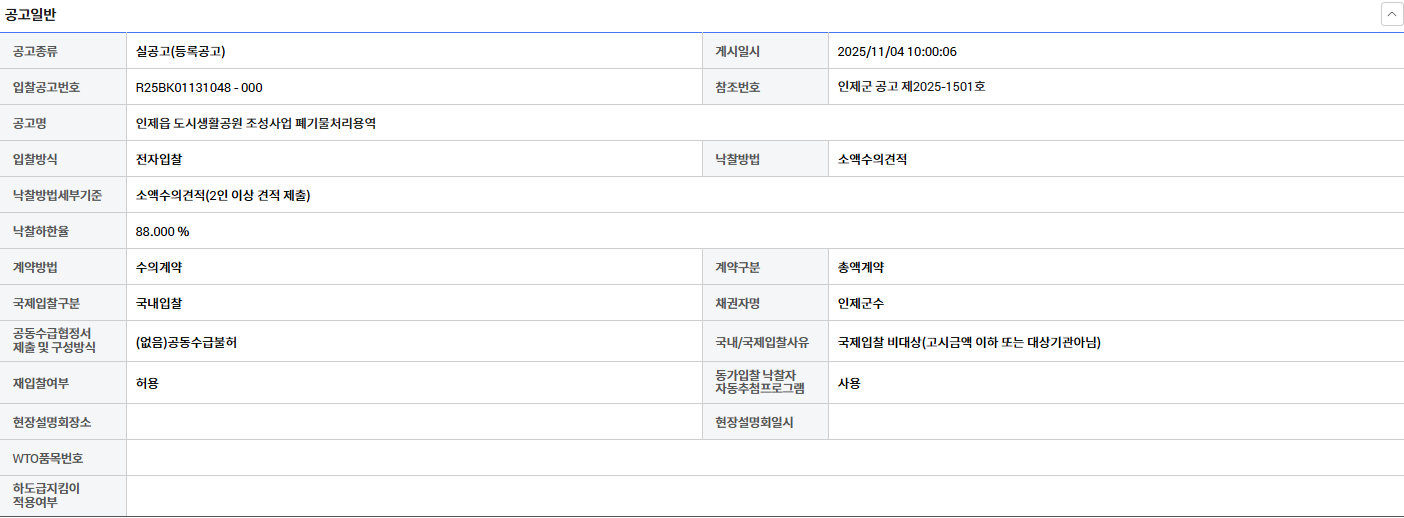Click the 허용 value for 재입찰여부
The width and height of the screenshot is (1404, 518).
tap(147, 383)
